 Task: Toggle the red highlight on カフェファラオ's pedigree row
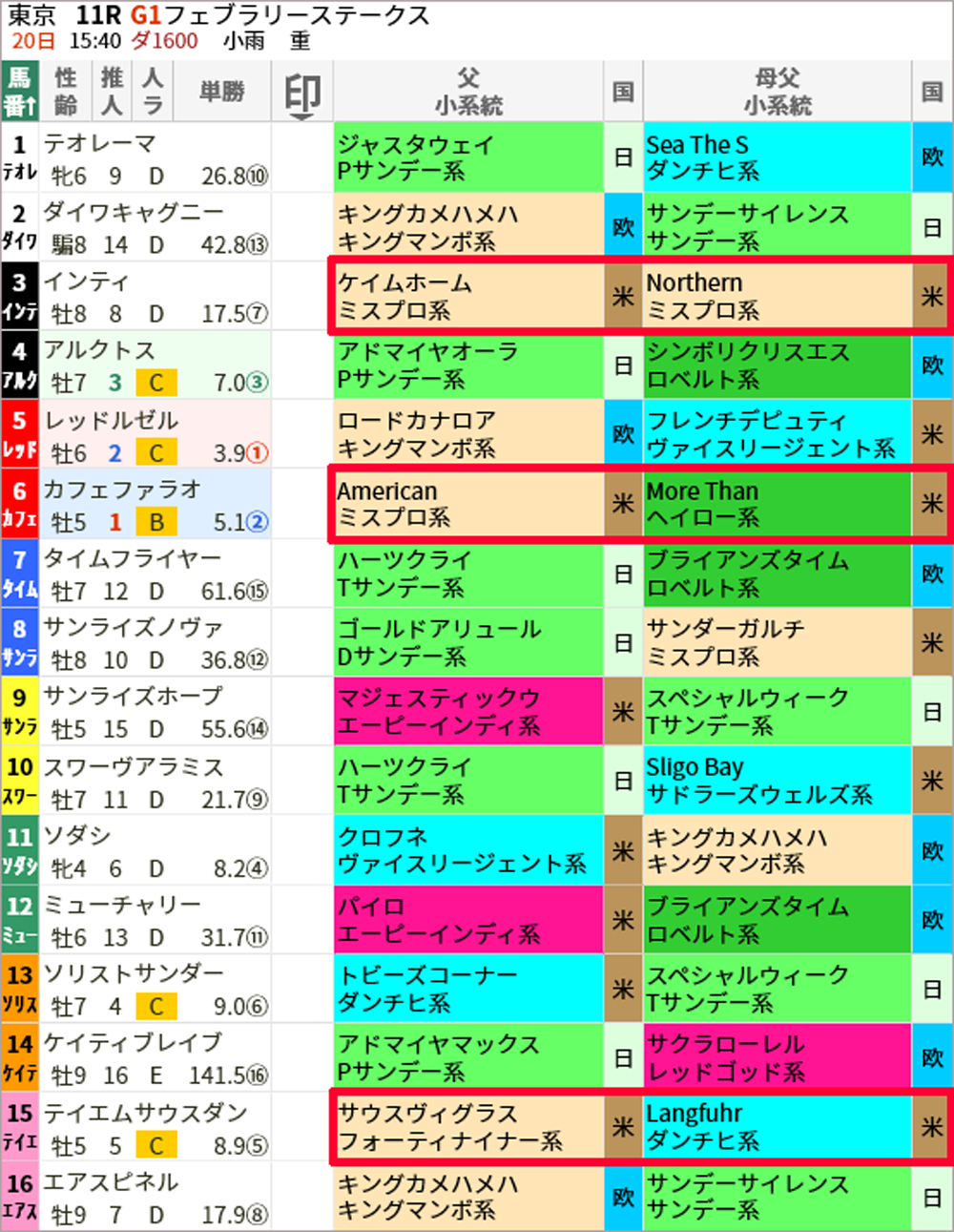click(x=639, y=503)
